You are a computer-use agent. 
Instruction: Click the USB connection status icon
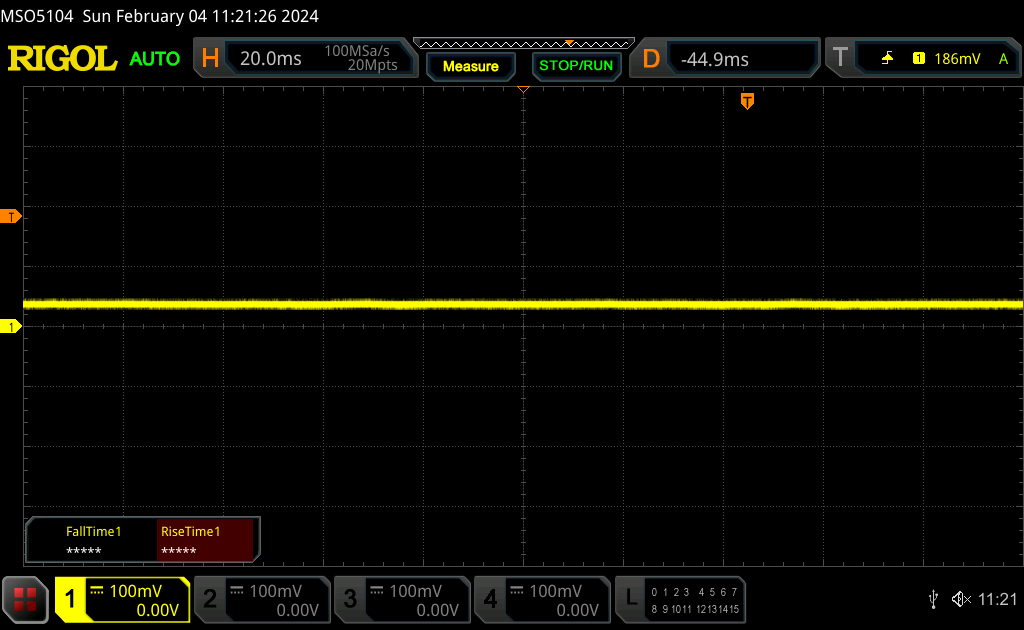[933, 599]
